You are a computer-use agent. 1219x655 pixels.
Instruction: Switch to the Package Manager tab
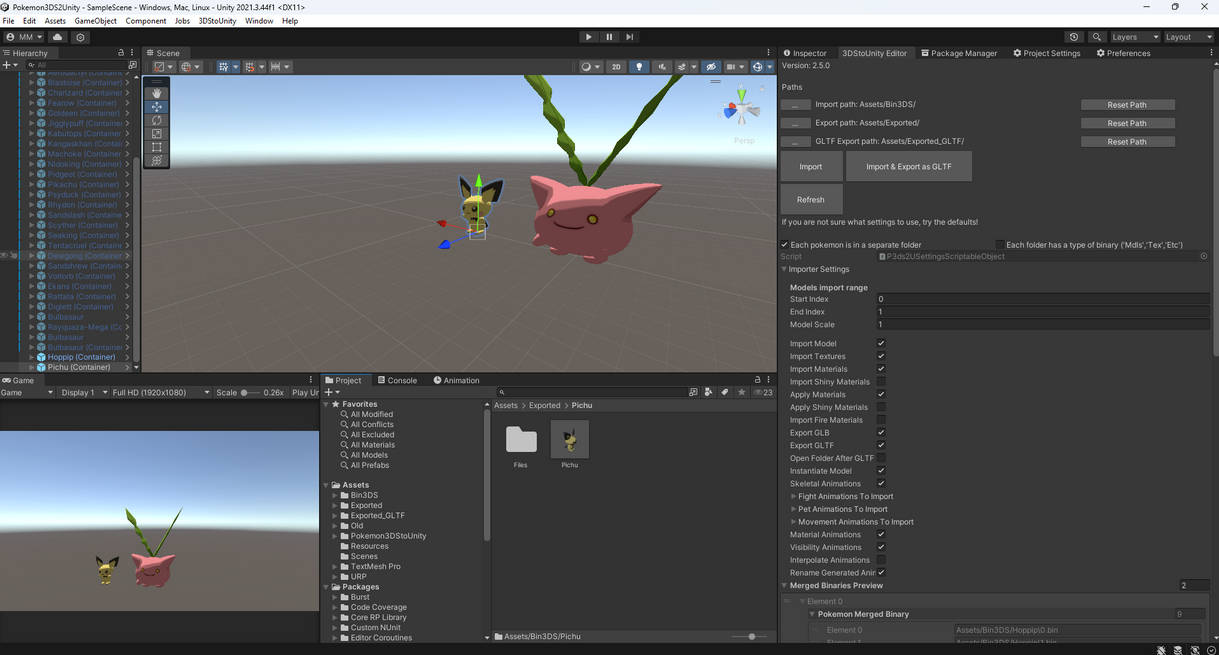(x=959, y=53)
